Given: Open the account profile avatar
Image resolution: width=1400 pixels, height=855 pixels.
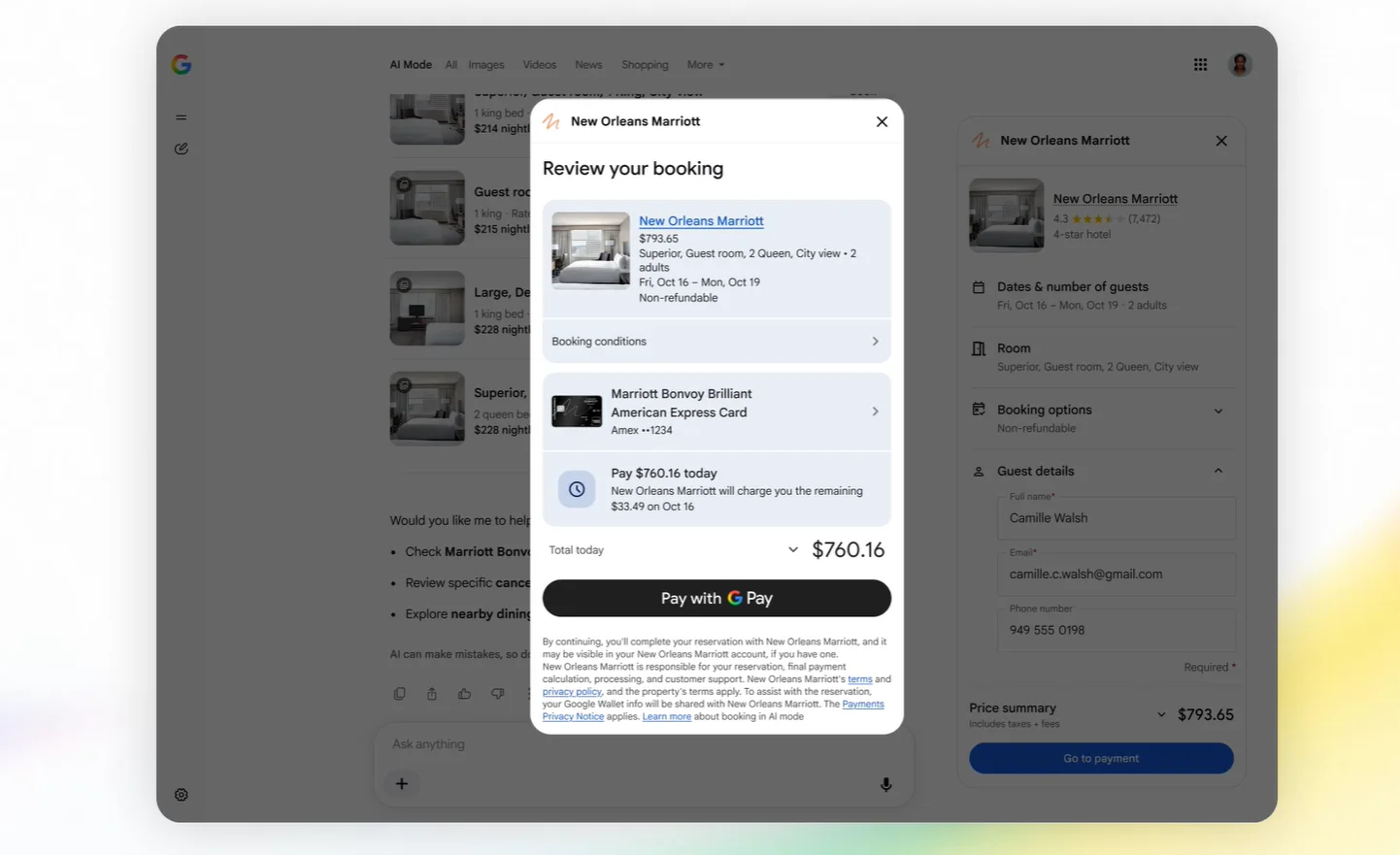Looking at the screenshot, I should pyautogui.click(x=1240, y=65).
